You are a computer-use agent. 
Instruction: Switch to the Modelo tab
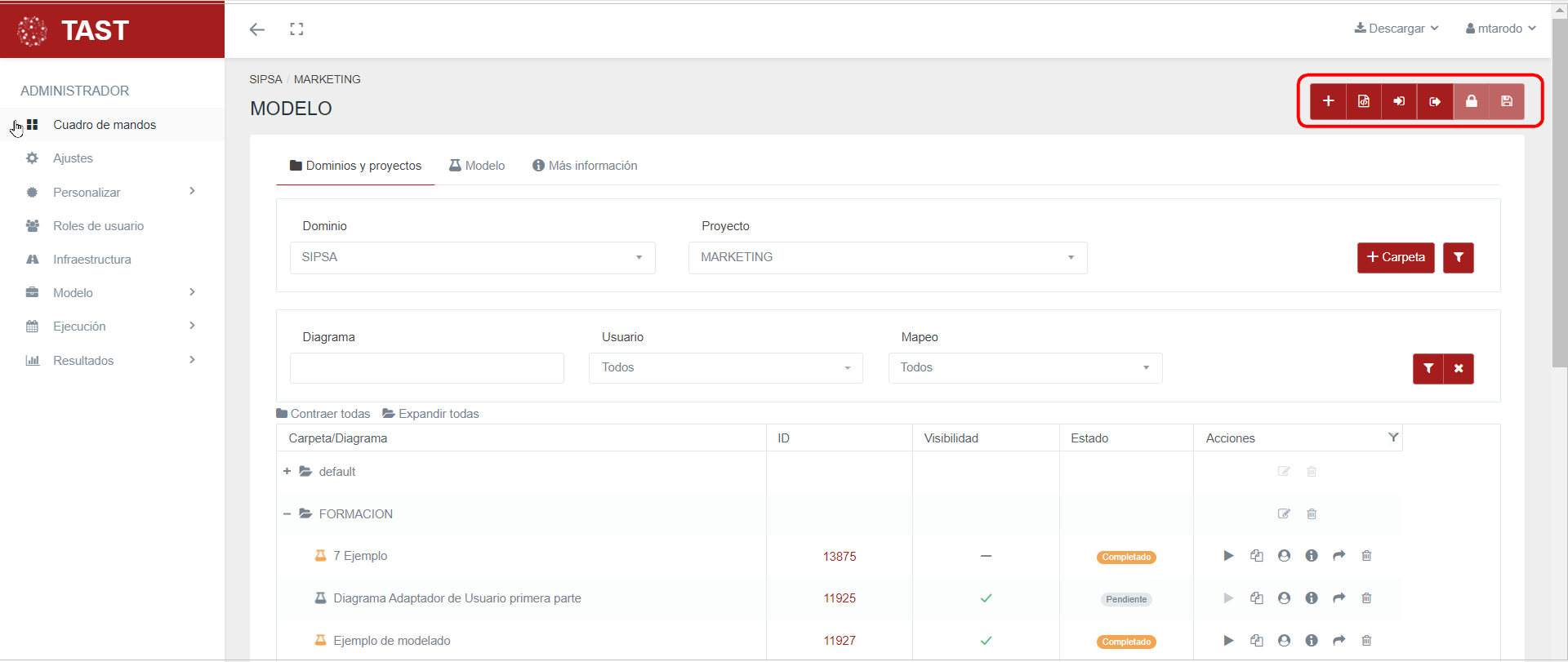coord(477,166)
